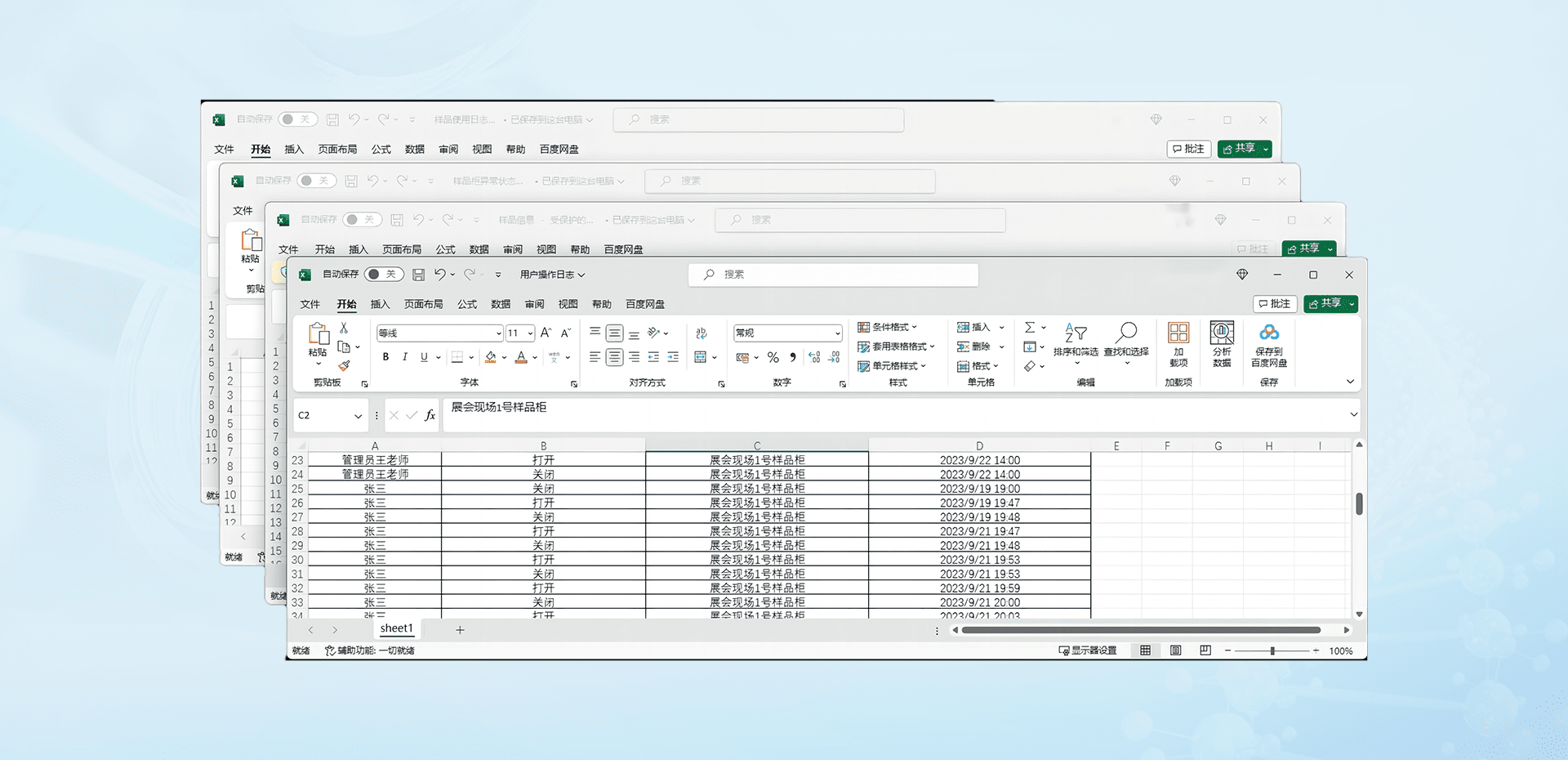The height and width of the screenshot is (760, 1568).
Task: Switch to Page Layout view in status bar
Action: click(x=1175, y=650)
